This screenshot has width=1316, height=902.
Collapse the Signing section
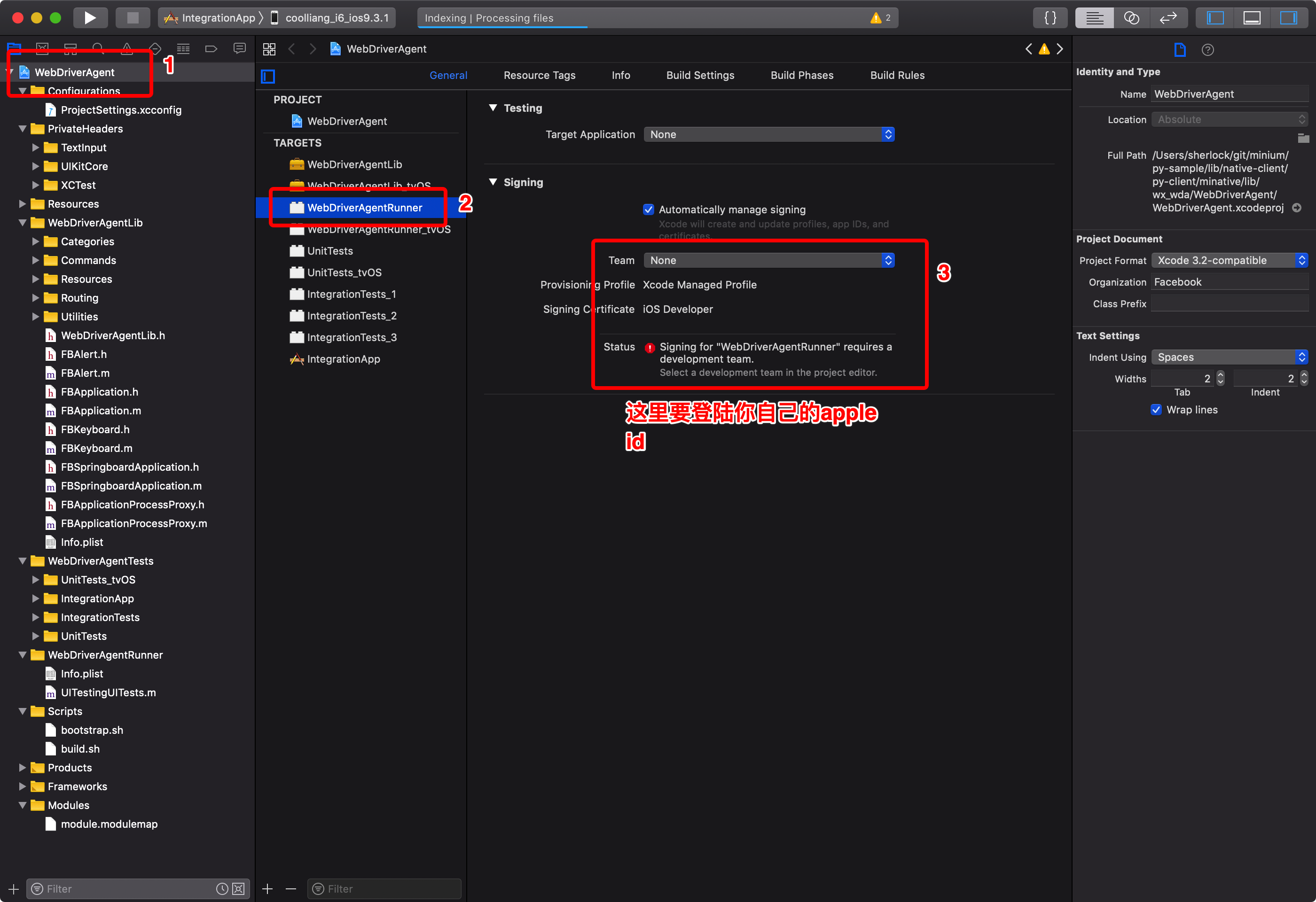tap(493, 182)
